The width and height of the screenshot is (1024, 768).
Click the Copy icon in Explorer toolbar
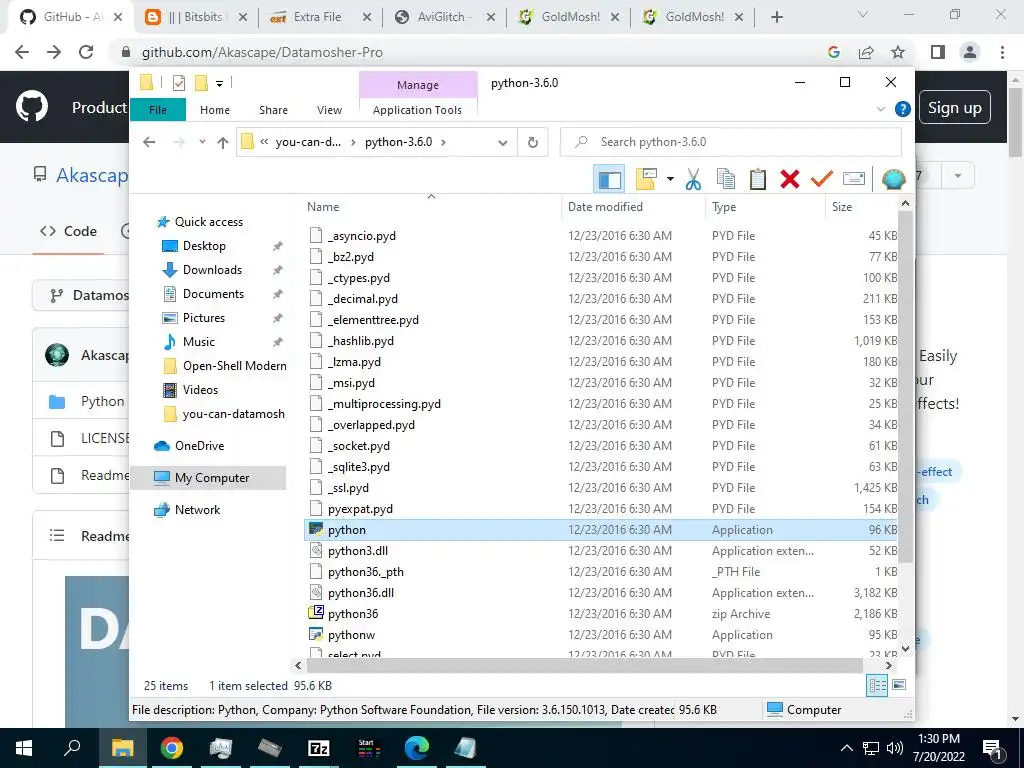coord(726,178)
